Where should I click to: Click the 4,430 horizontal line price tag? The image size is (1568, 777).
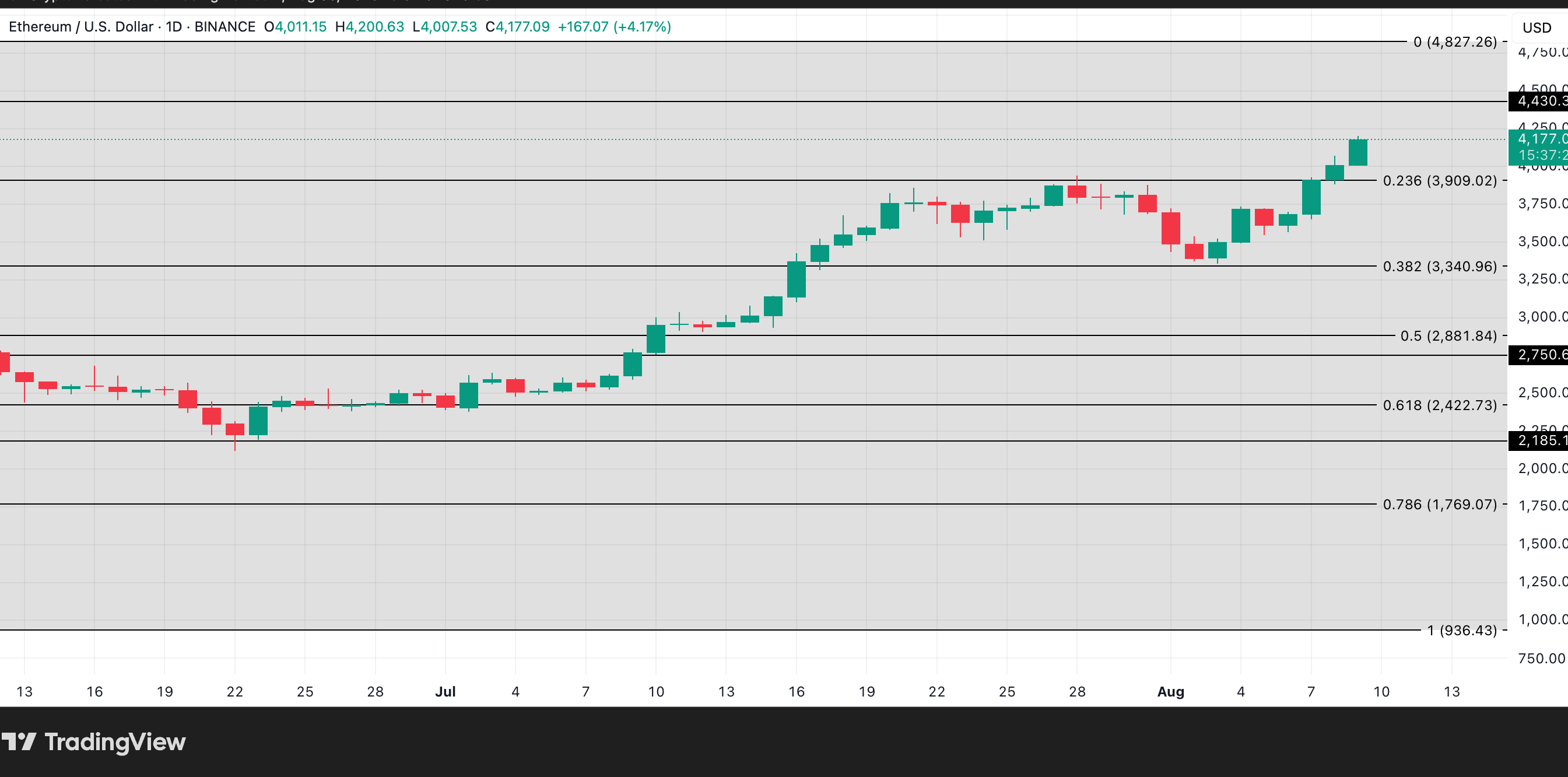(x=1538, y=101)
